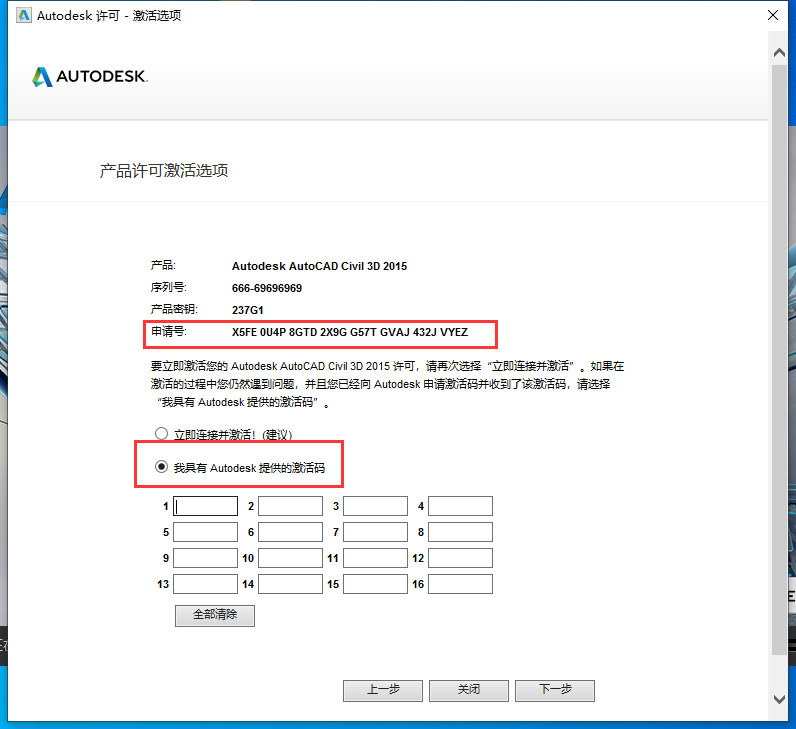This screenshot has height=729, width=796.
Task: Click activation code input field 13
Action: pyautogui.click(x=205, y=584)
